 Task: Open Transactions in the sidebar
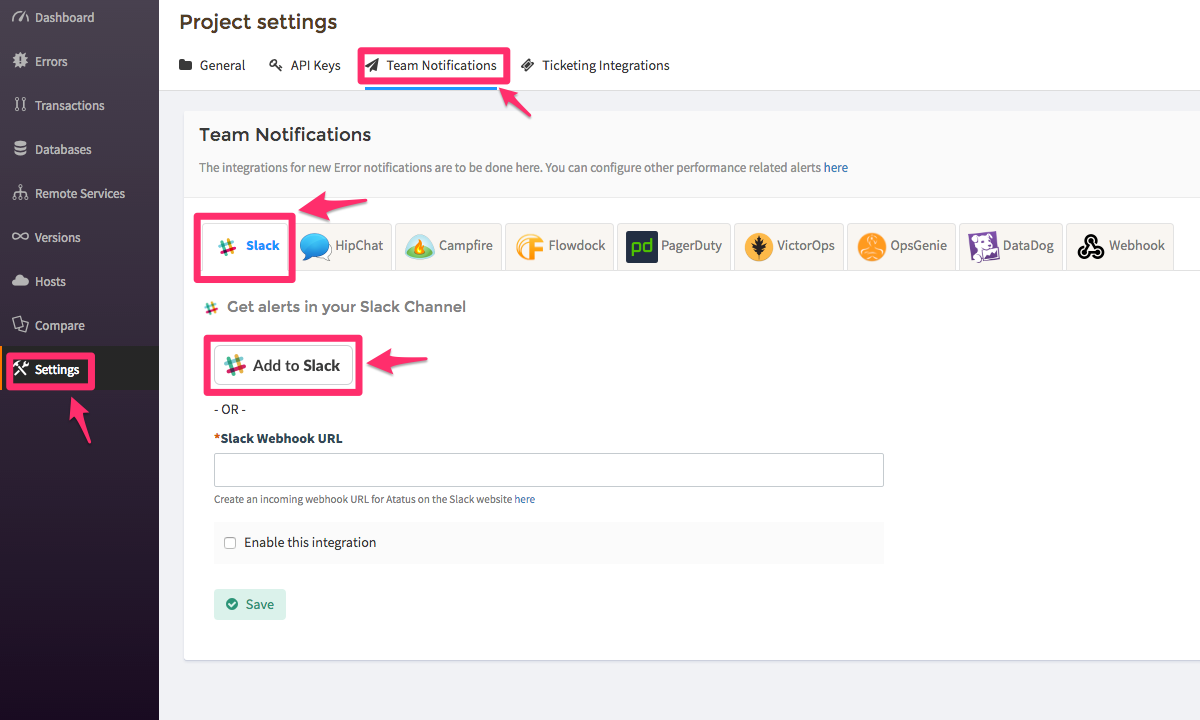[79, 105]
